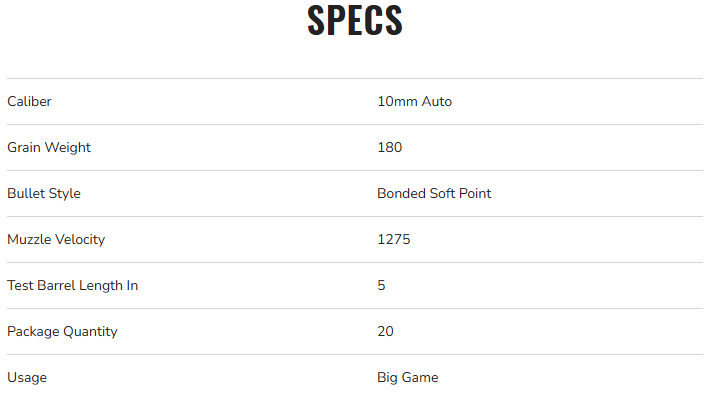This screenshot has width=716, height=400.
Task: Select the test barrel length value 5
Action: (x=382, y=286)
